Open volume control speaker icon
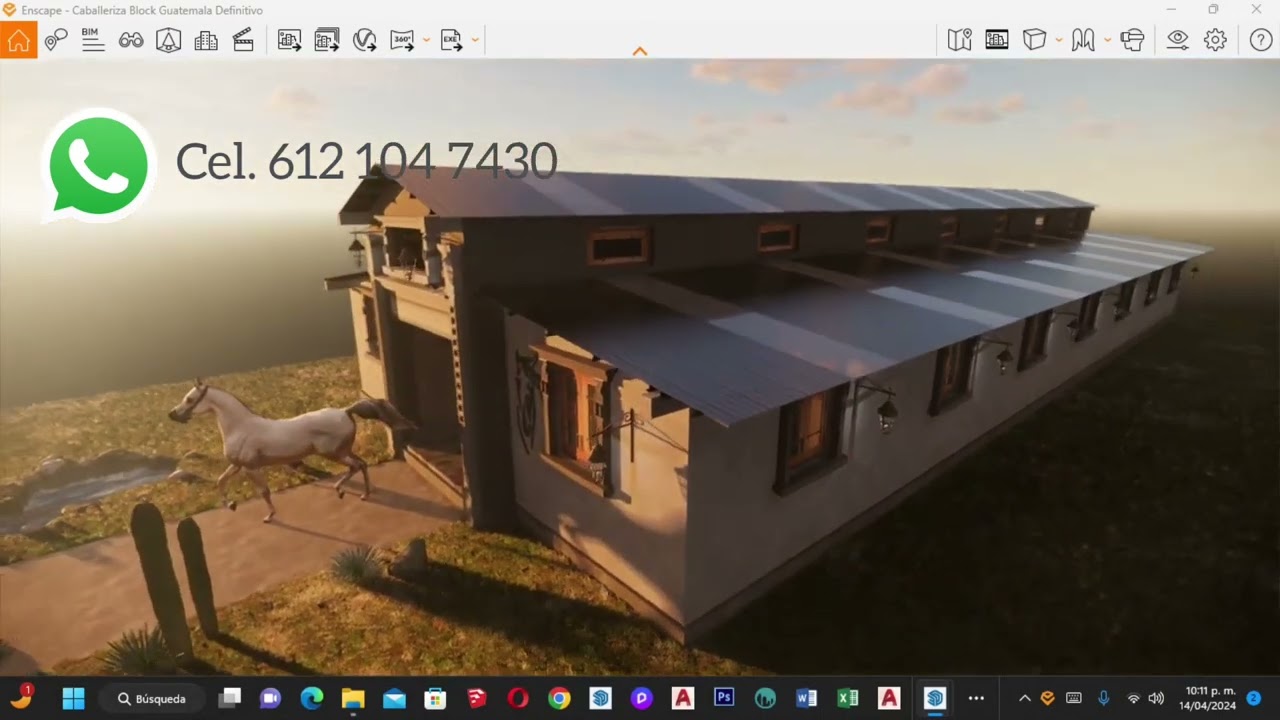 click(x=1157, y=698)
